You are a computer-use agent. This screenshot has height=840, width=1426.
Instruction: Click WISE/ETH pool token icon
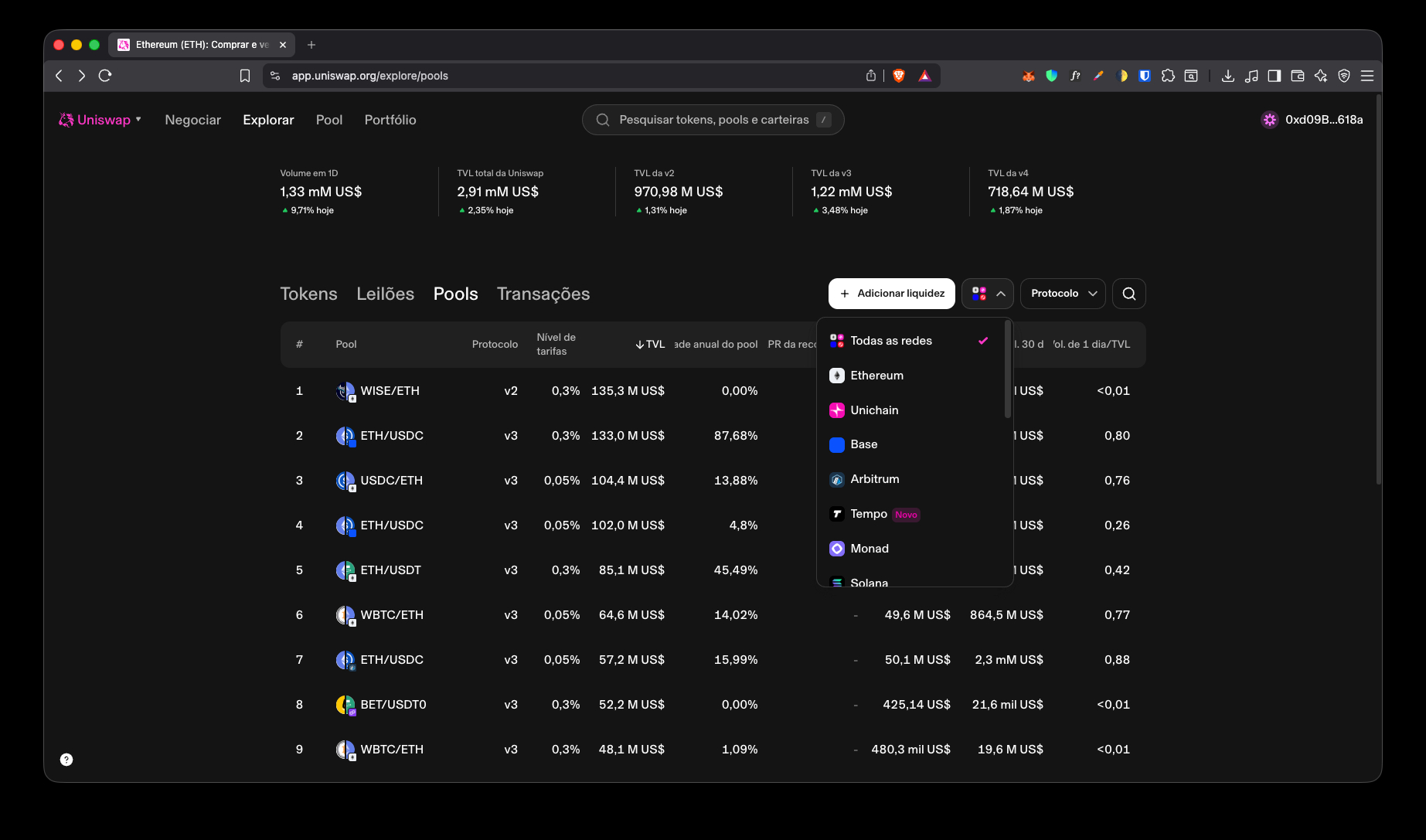(x=345, y=391)
